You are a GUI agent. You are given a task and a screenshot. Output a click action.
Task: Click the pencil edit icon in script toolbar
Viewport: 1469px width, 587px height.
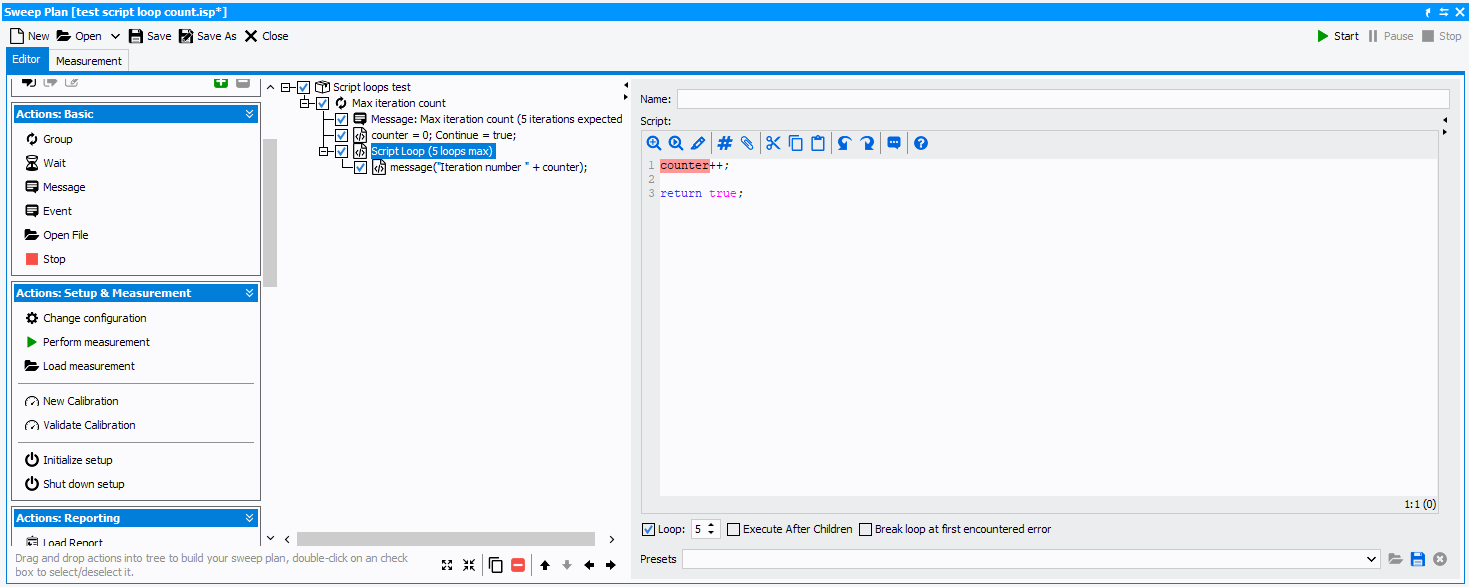pos(698,143)
